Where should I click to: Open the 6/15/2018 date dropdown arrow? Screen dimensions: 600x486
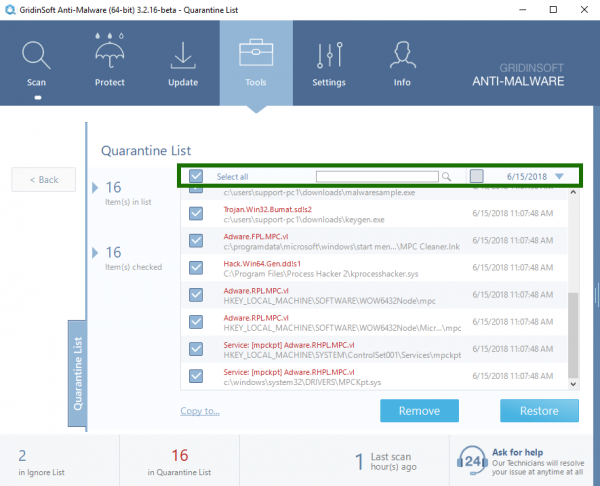point(559,176)
